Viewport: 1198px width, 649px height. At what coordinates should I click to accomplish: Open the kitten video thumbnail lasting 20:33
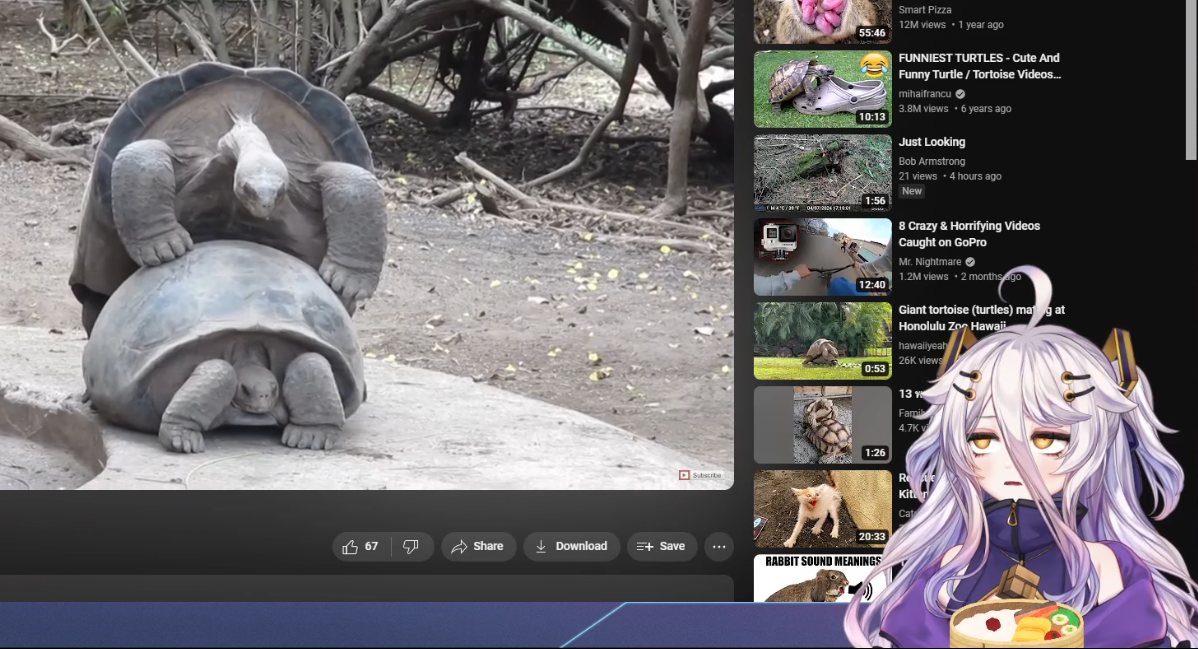[822, 509]
